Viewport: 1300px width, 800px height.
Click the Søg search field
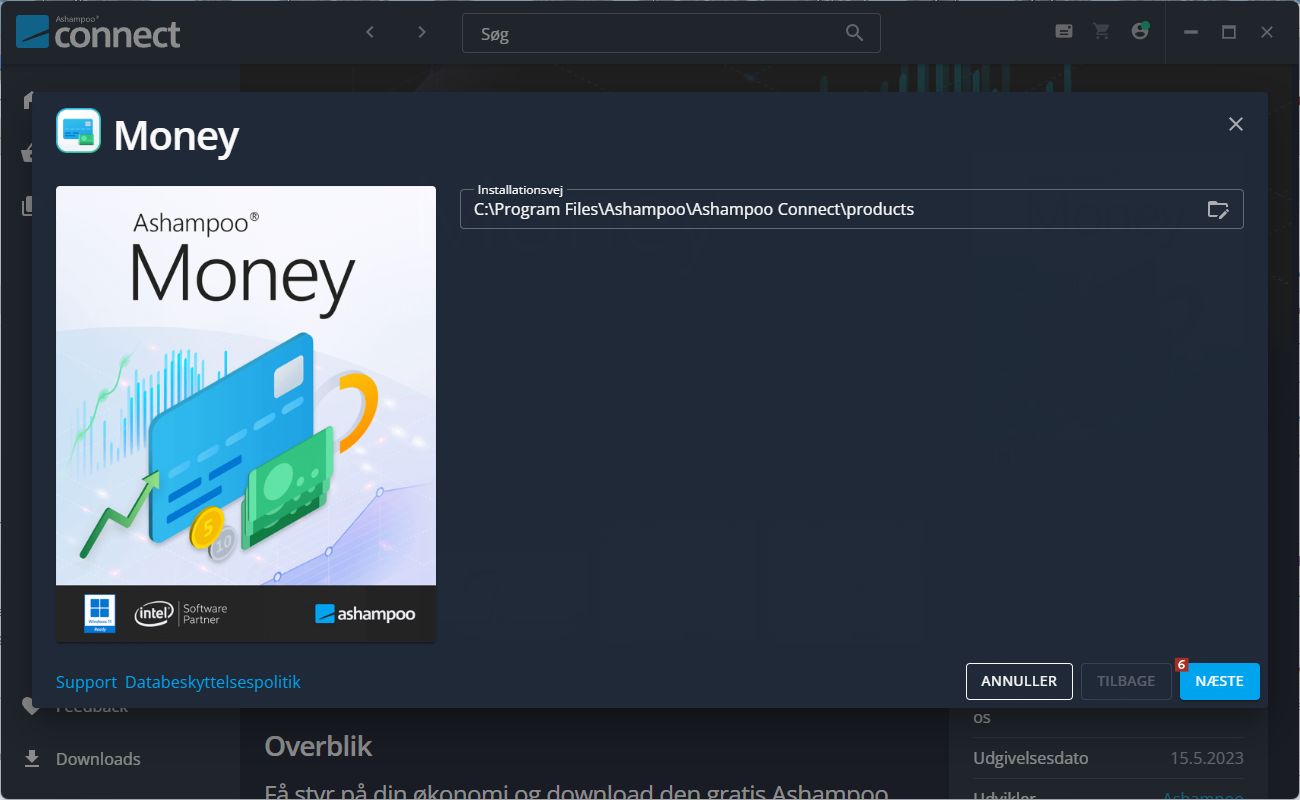[x=650, y=33]
